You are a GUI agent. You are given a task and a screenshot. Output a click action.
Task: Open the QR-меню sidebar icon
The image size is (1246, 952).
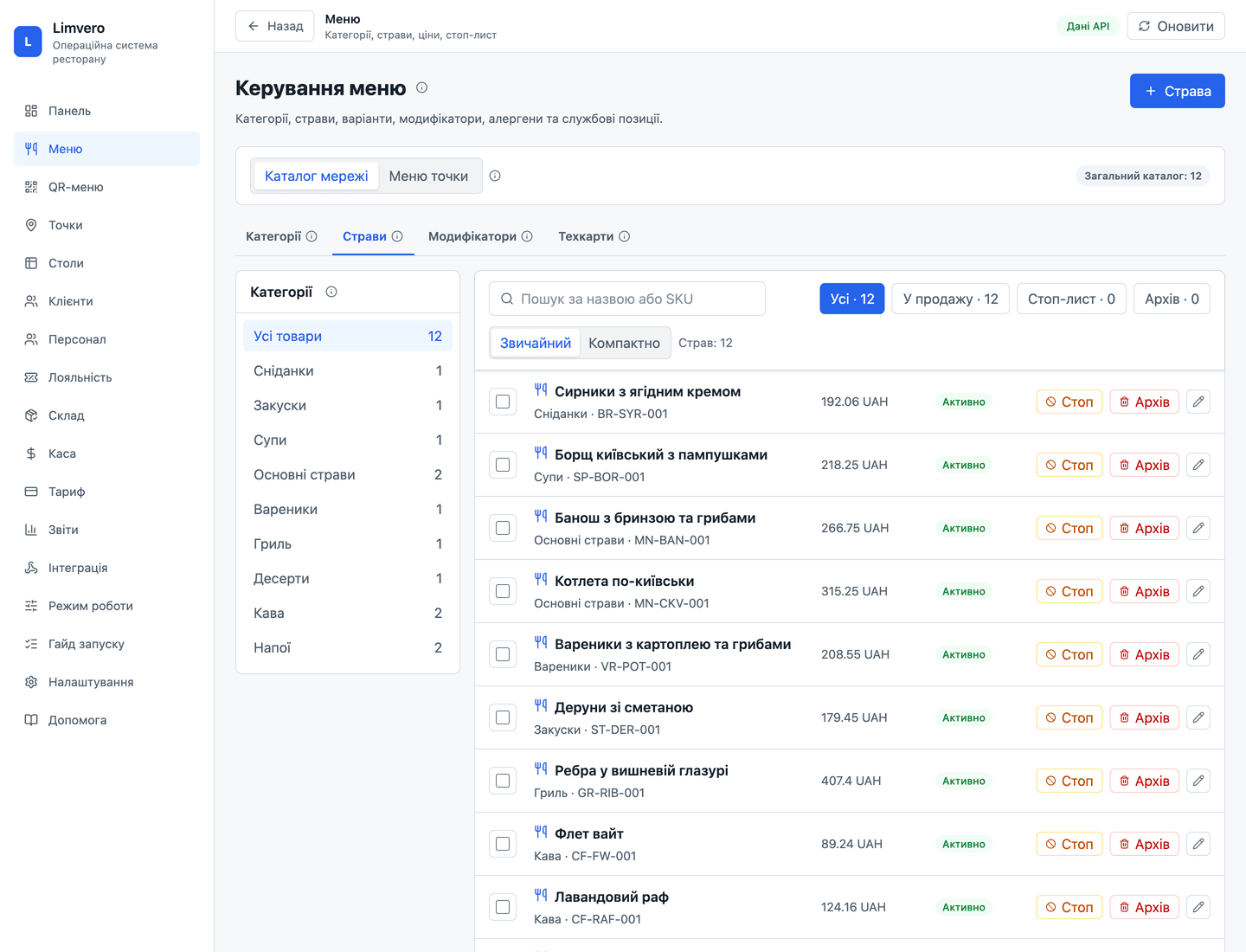pos(31,187)
